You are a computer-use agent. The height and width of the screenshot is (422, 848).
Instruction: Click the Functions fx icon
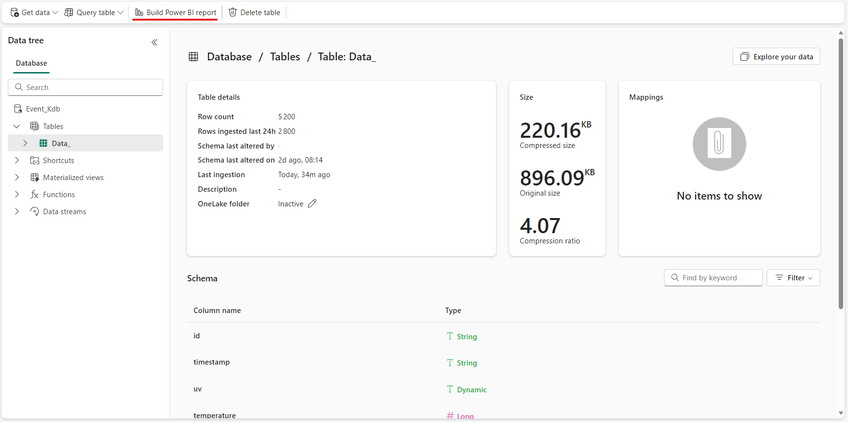tap(34, 195)
